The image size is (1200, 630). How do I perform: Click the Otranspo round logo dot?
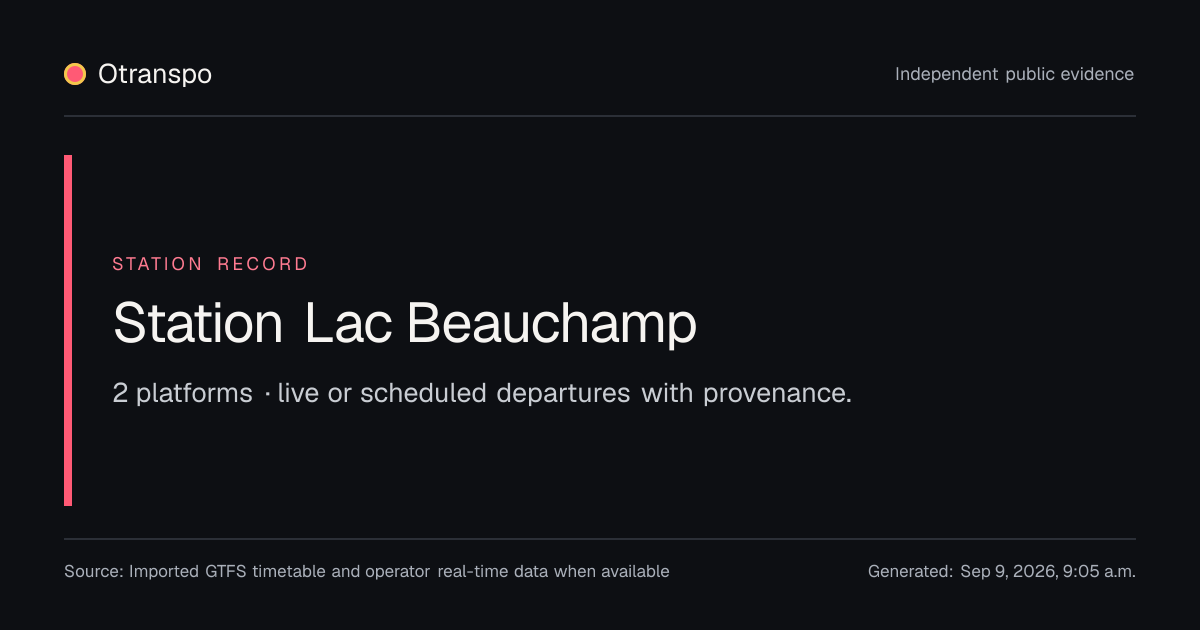coord(75,74)
